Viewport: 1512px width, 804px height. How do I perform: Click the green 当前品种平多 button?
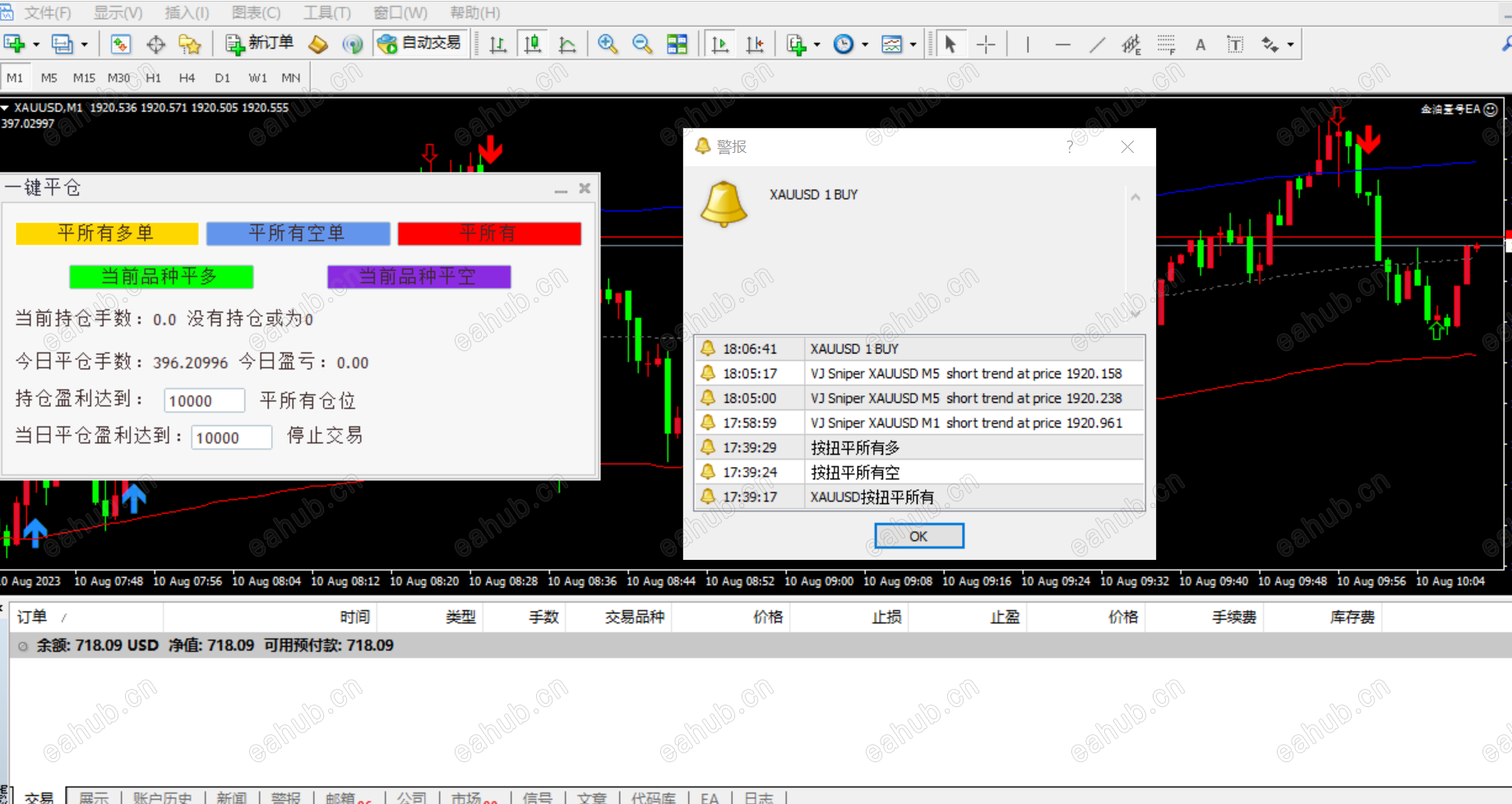point(161,276)
